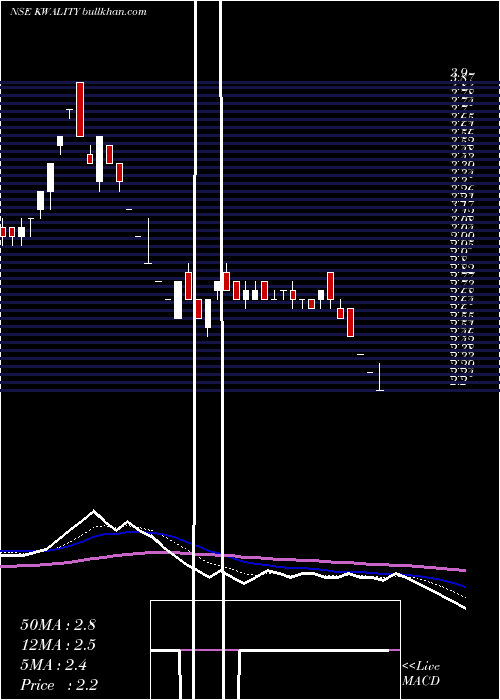Click the '<<Live MACD' label
500x700 pixels.
point(421,673)
